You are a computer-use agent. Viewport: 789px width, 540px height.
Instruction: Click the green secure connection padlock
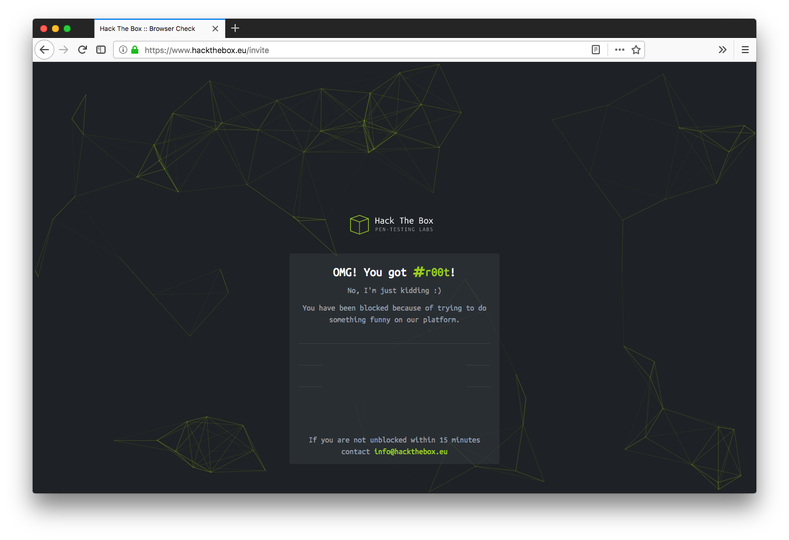[135, 50]
